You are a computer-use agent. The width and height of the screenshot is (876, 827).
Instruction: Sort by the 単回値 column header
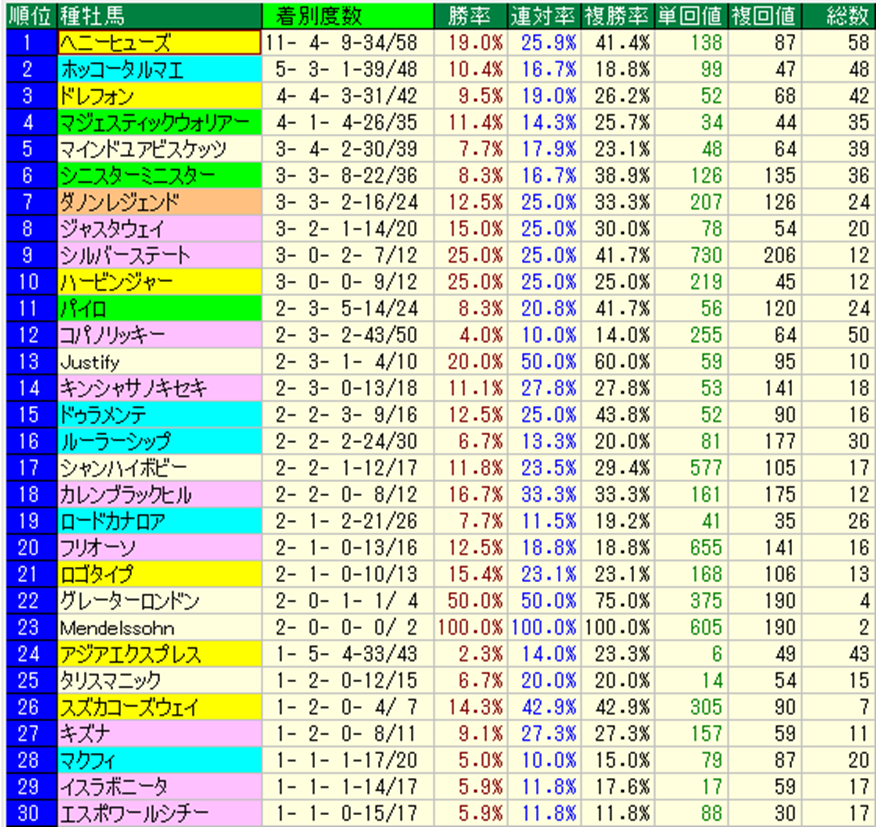pyautogui.click(x=692, y=16)
